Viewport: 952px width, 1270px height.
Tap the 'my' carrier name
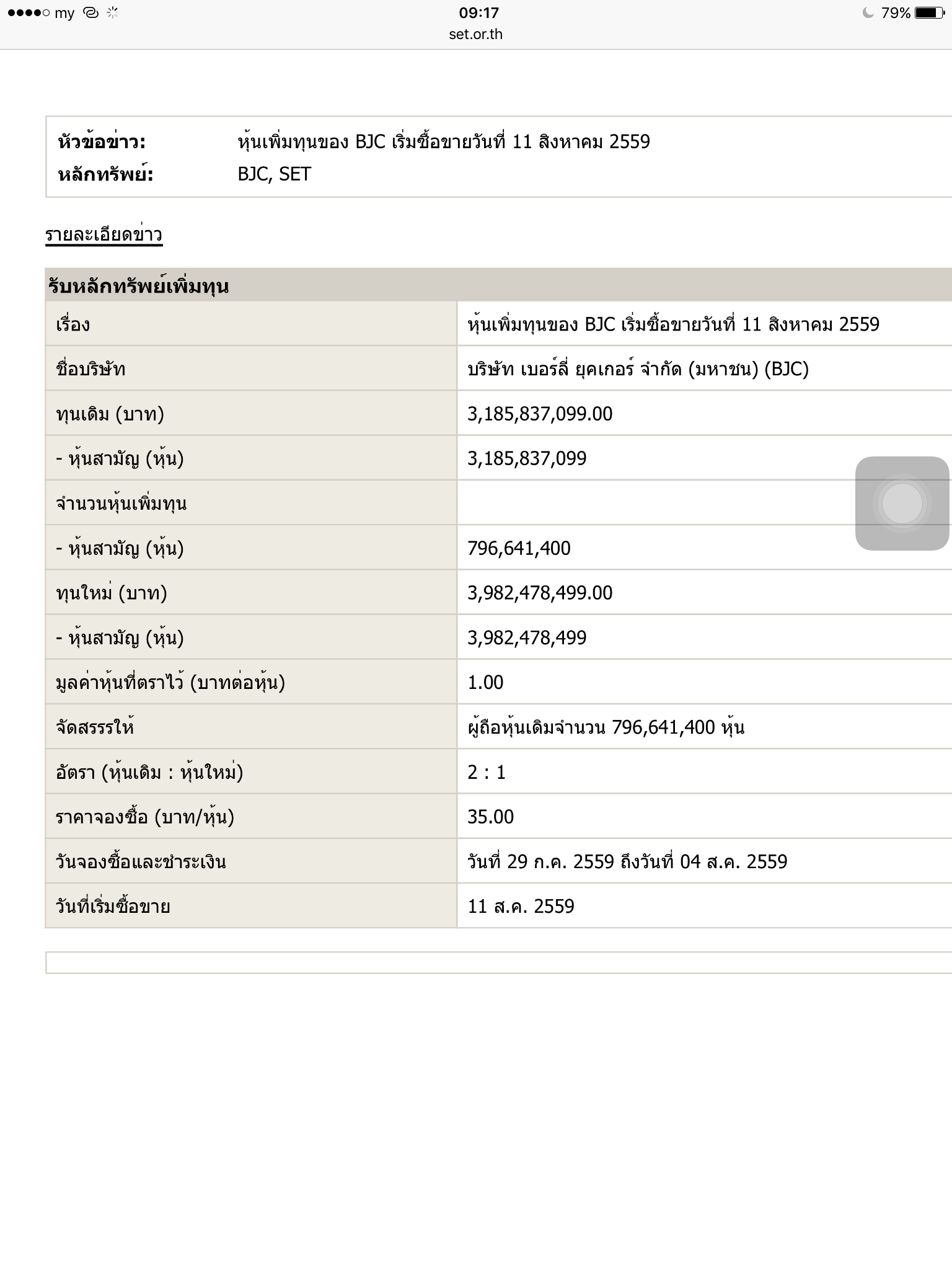tap(64, 14)
